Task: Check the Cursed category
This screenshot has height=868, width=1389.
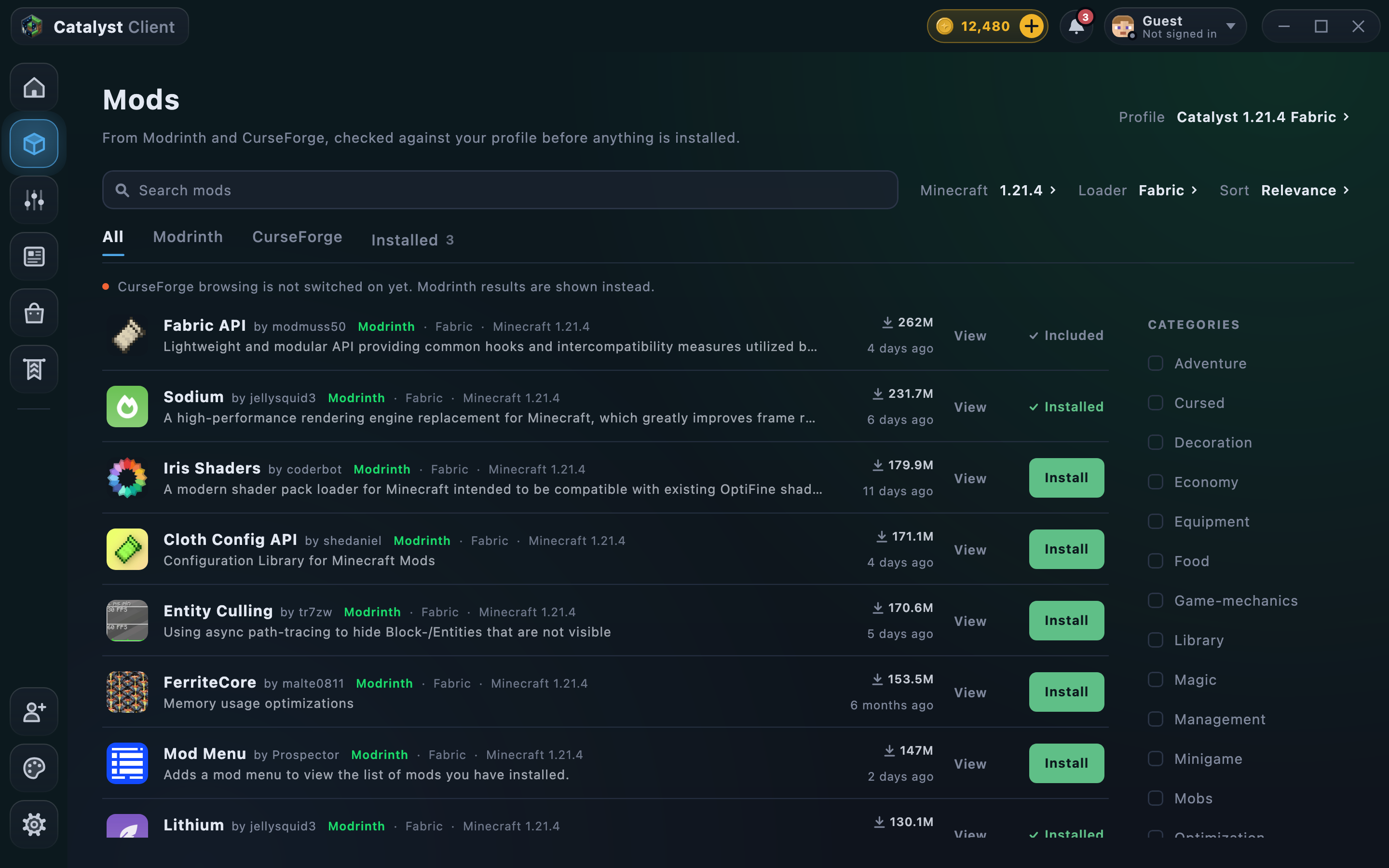Action: (1156, 403)
